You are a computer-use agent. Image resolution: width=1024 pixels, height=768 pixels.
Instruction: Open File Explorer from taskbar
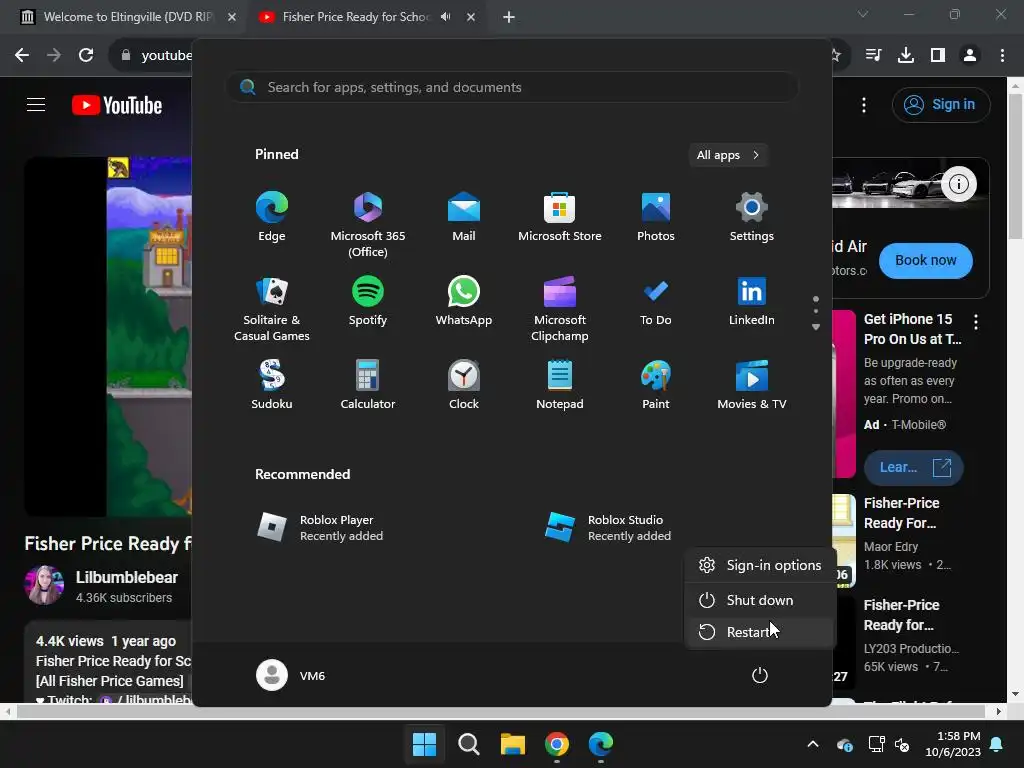[513, 744]
